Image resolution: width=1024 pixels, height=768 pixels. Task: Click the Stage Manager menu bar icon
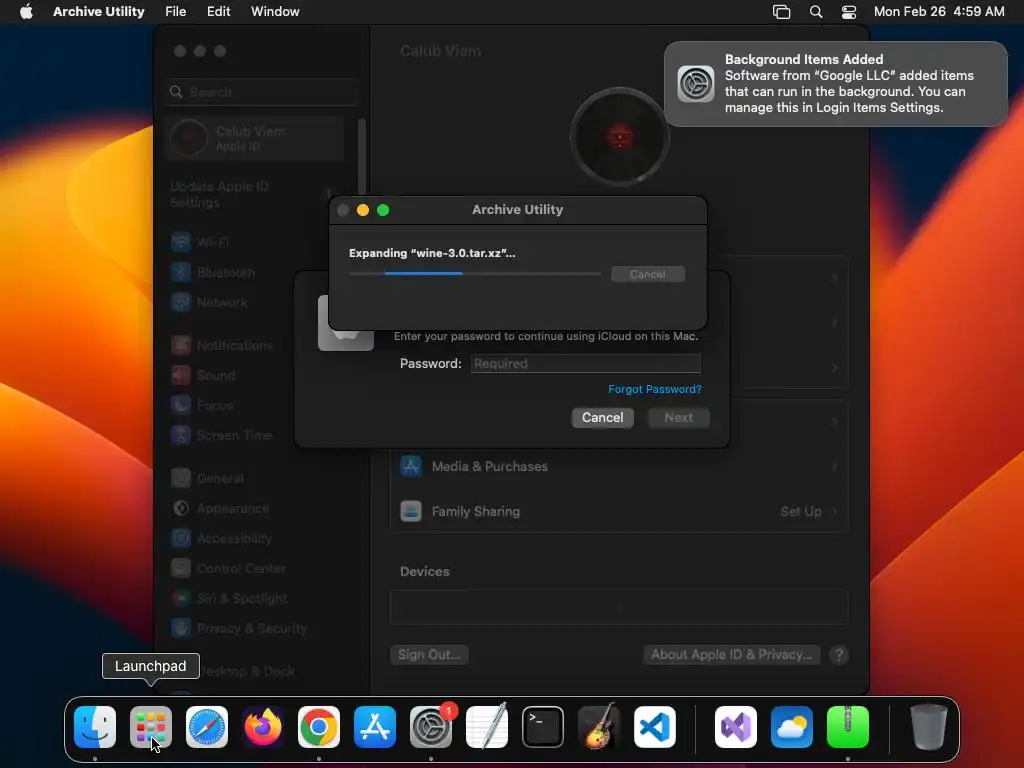pyautogui.click(x=781, y=12)
